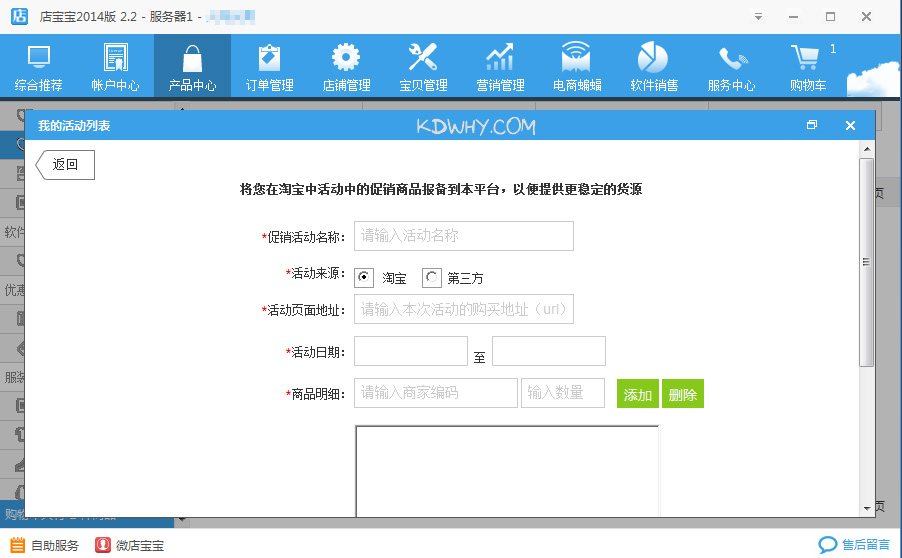This screenshot has height=558, width=902.
Task: Click the 促销活动名称 input field
Action: click(463, 236)
